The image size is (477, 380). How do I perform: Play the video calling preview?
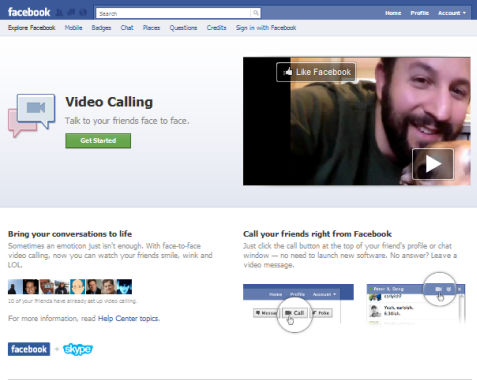(x=433, y=164)
